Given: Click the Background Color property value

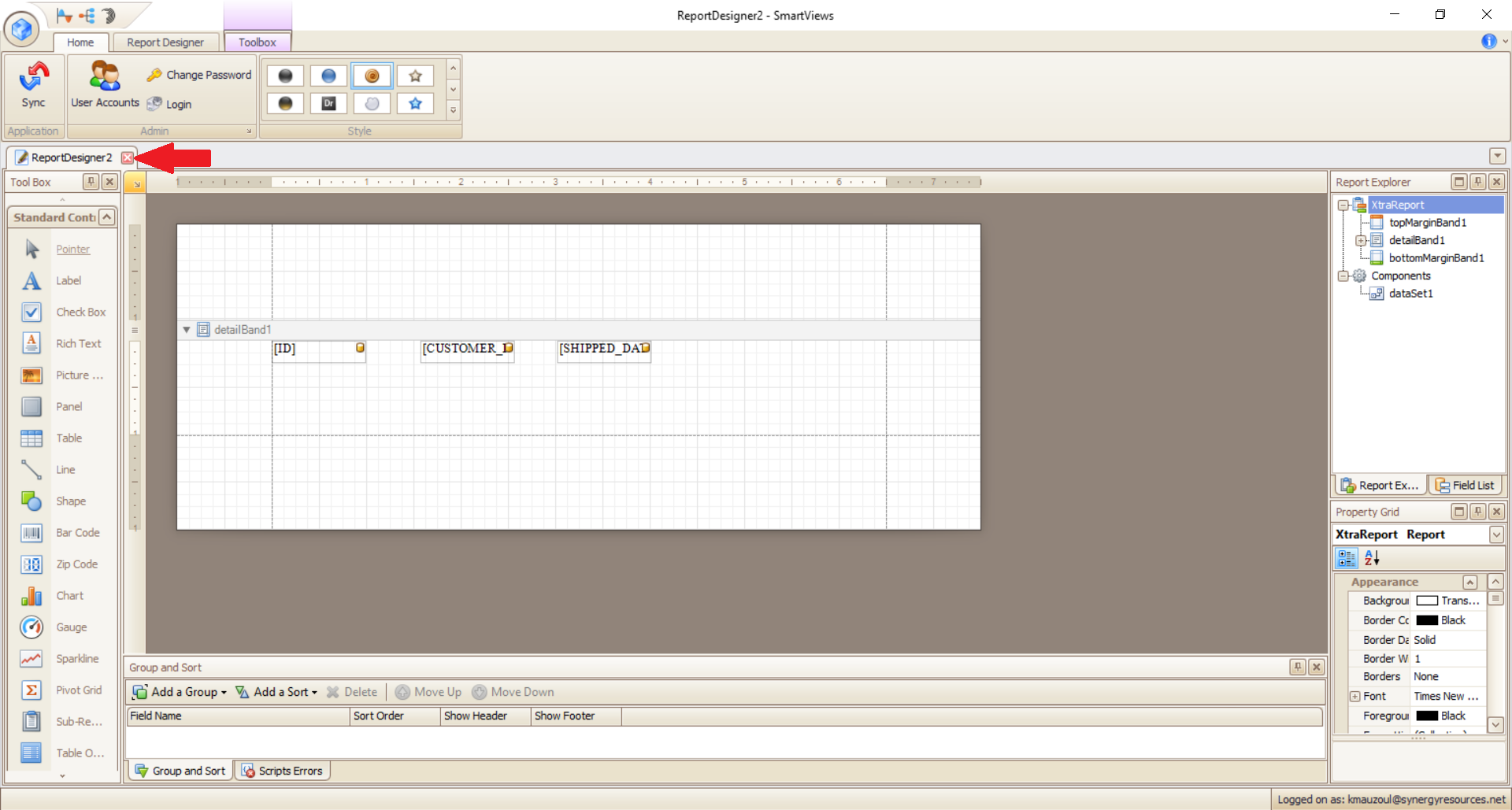Looking at the screenshot, I should [1448, 601].
